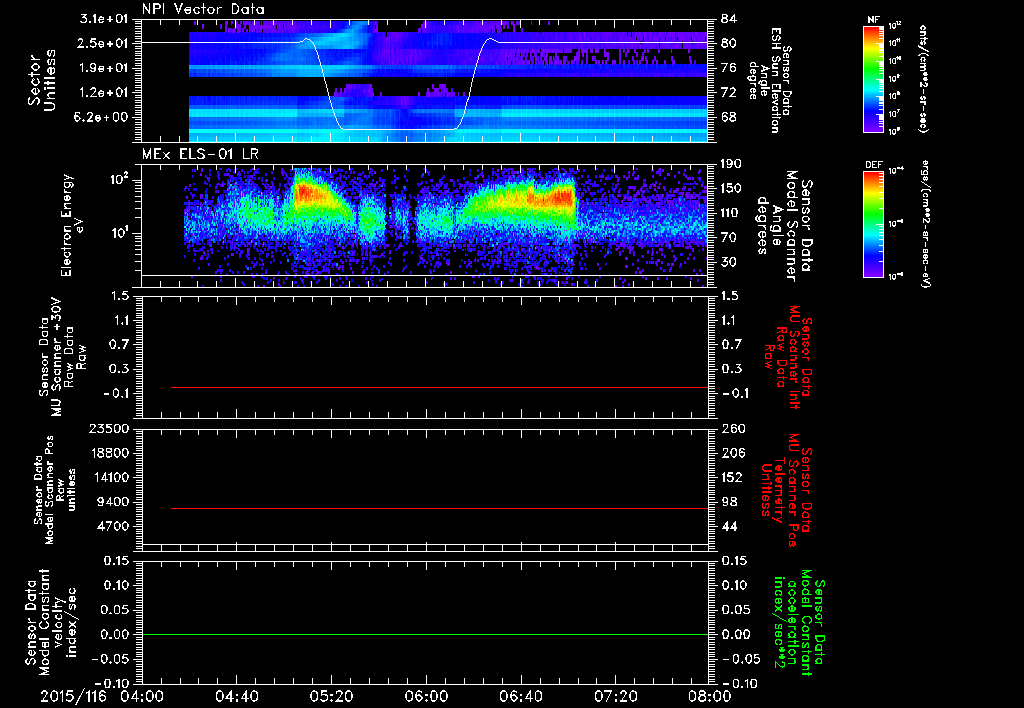Click the "9400" scanner position tick value

click(x=112, y=502)
